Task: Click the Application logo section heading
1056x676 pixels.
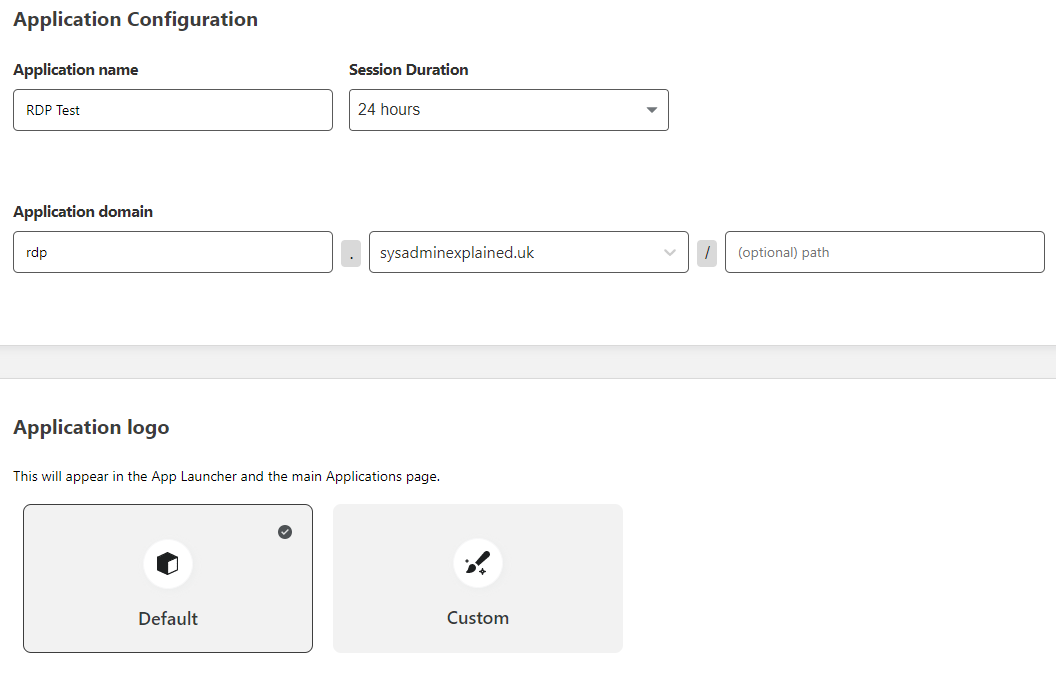Action: pos(91,427)
